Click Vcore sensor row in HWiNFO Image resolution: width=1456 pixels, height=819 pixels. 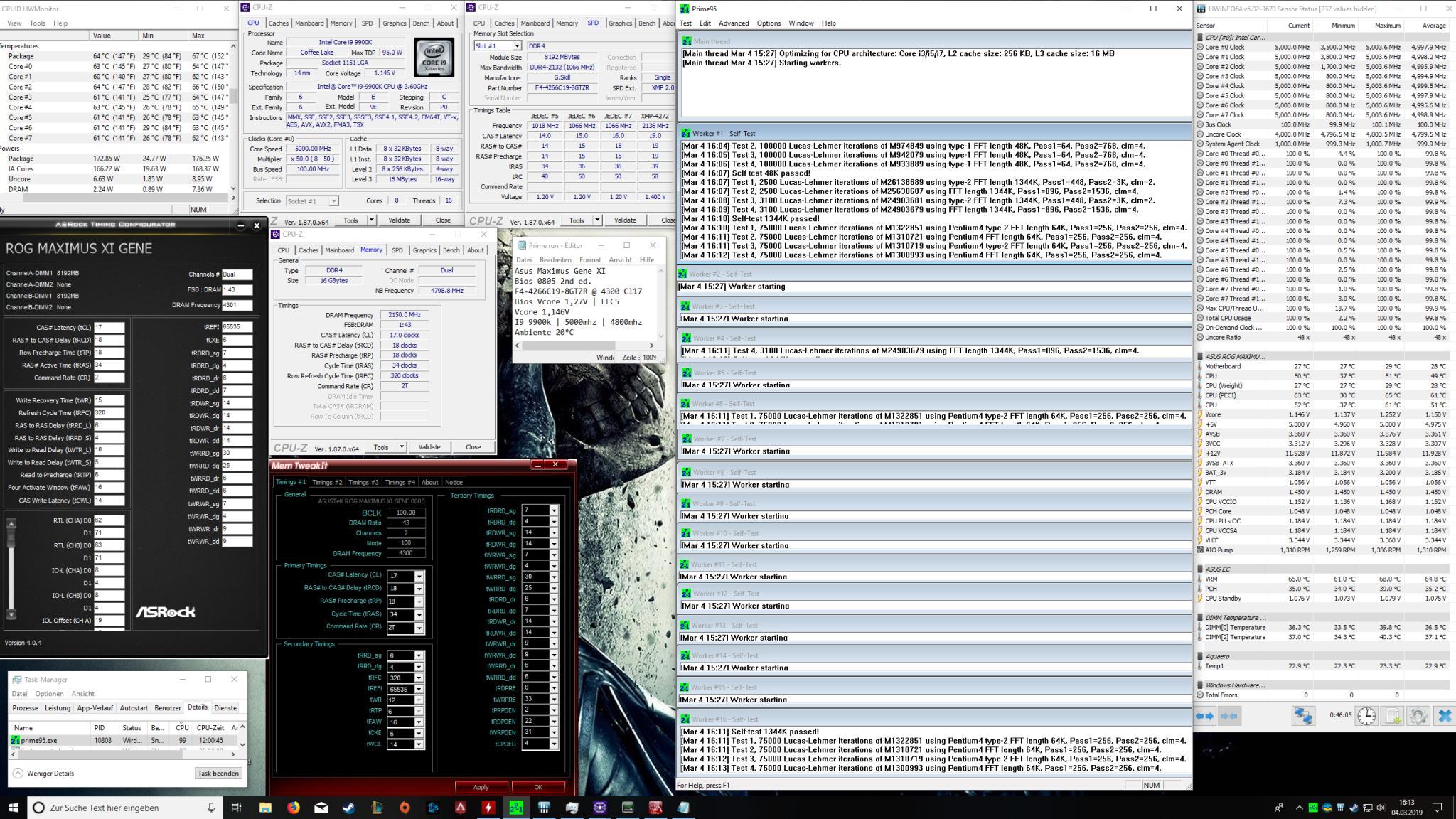tap(1322, 414)
